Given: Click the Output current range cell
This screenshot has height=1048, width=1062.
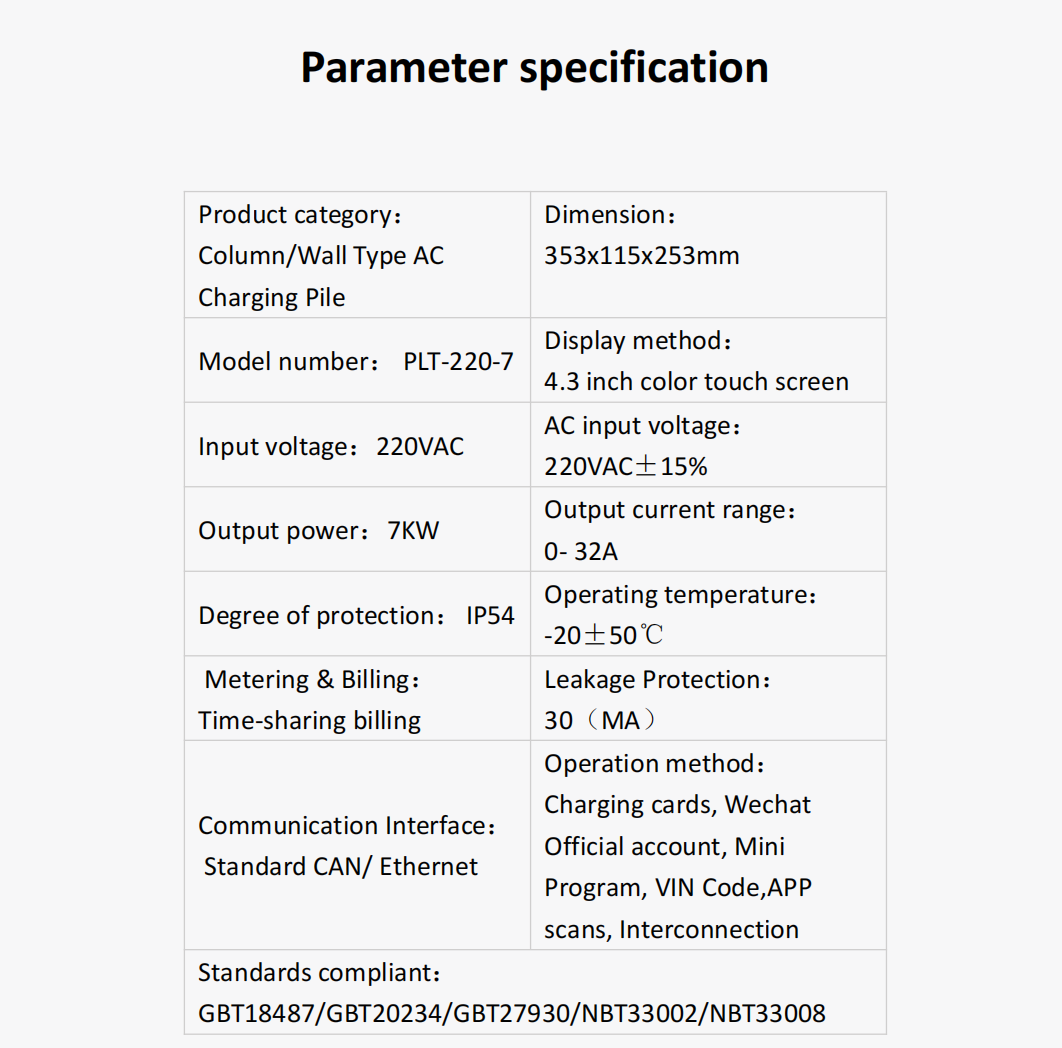Looking at the screenshot, I should click(x=708, y=529).
